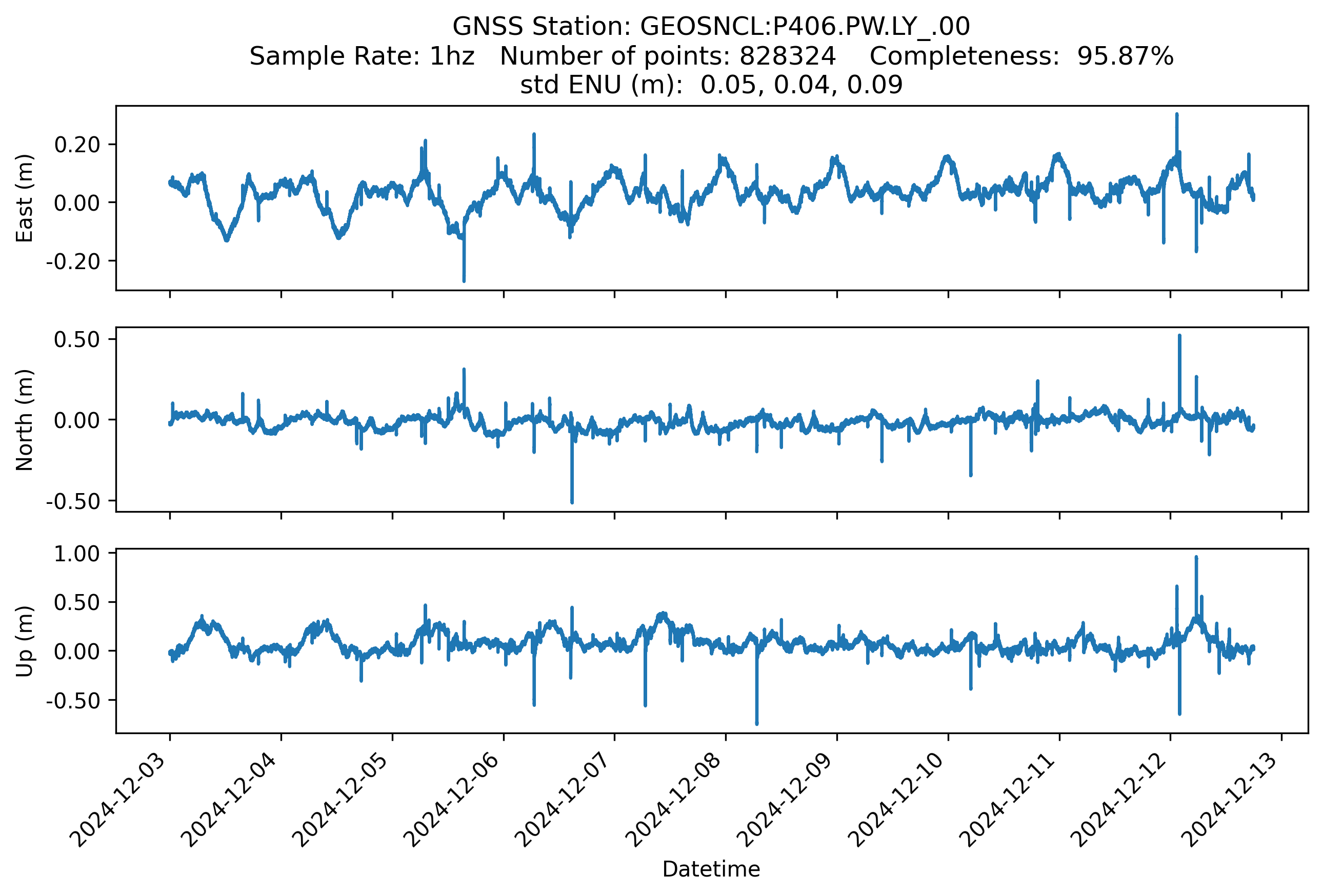Click the deepest negative spike in North plot
The width and height of the screenshot is (1323, 896).
[x=572, y=499]
